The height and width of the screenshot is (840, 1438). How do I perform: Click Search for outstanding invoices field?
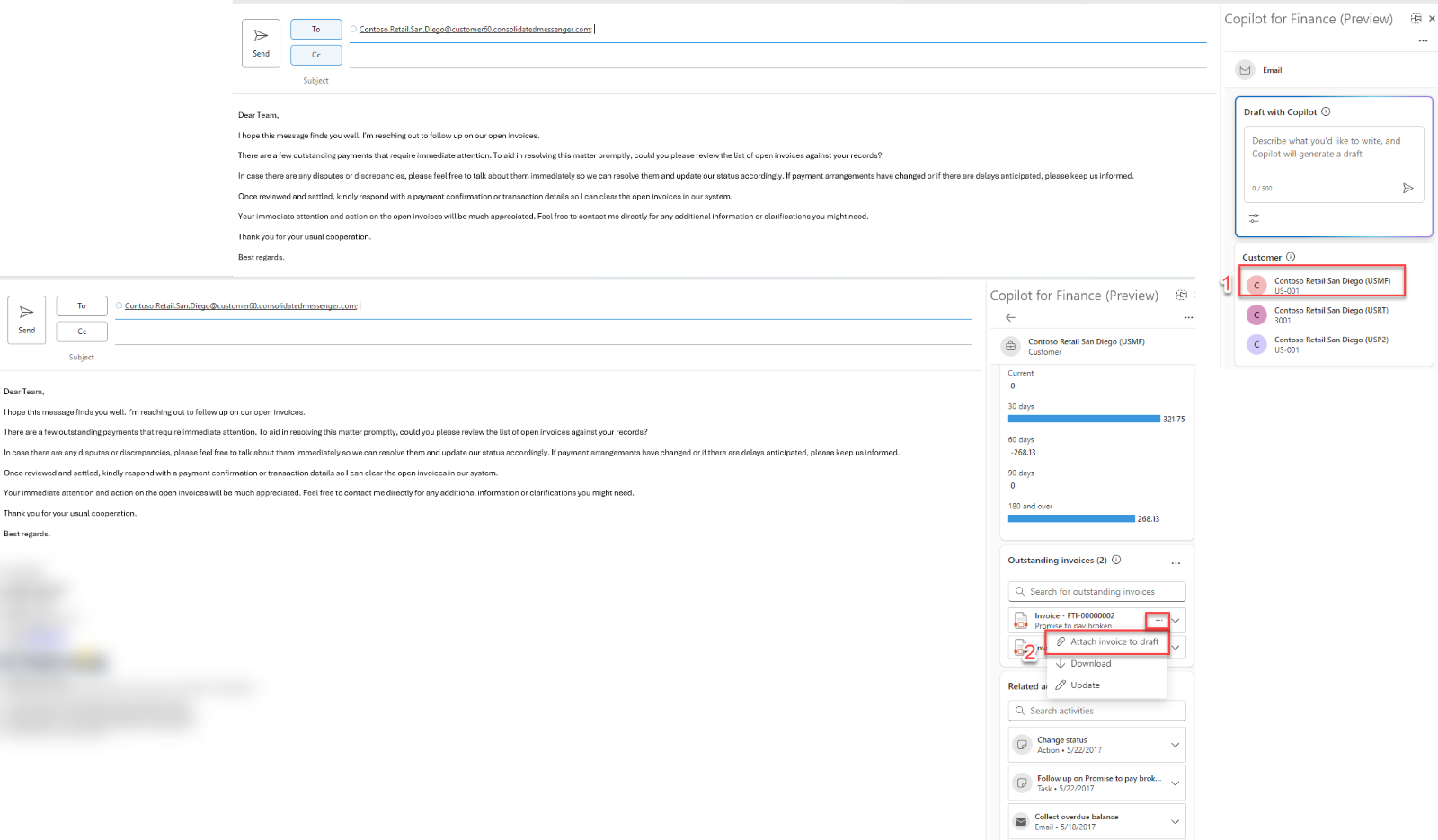[x=1096, y=592]
